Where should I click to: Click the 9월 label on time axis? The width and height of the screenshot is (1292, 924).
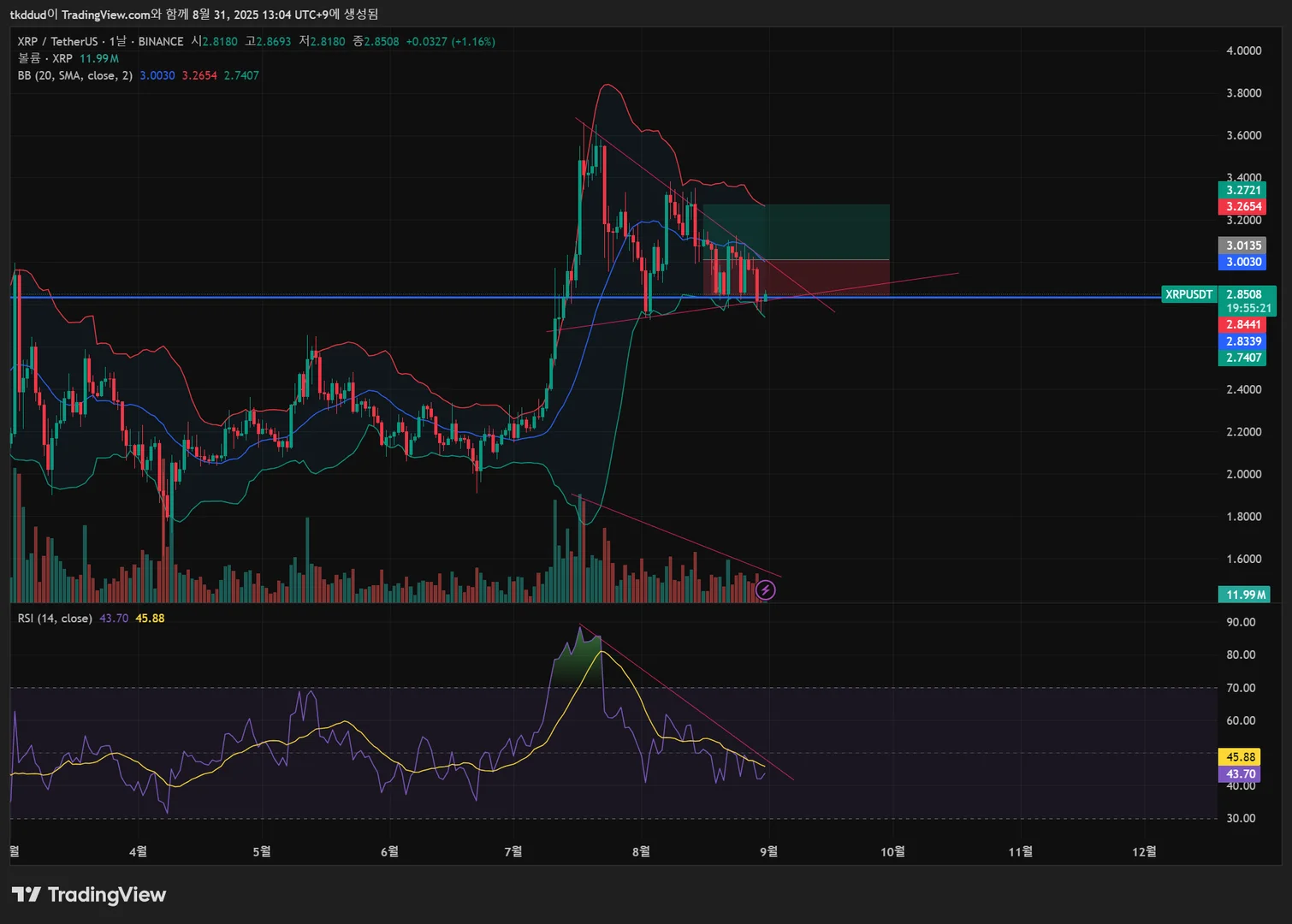click(x=768, y=851)
